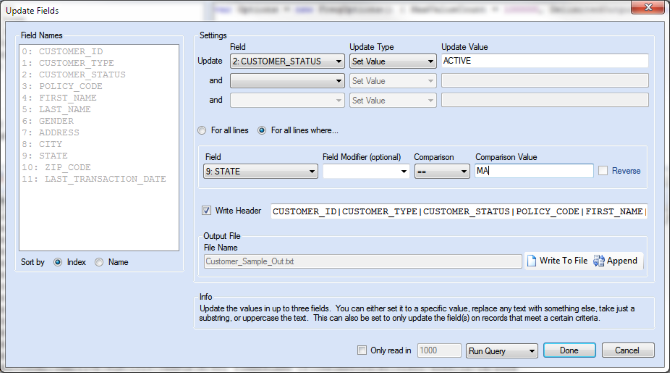Select 'For all lines where...' radio option
The height and width of the screenshot is (373, 670).
coord(262,131)
